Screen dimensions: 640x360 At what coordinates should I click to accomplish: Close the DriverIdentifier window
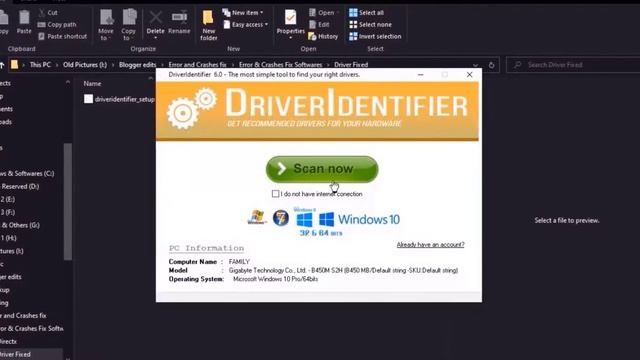click(469, 75)
